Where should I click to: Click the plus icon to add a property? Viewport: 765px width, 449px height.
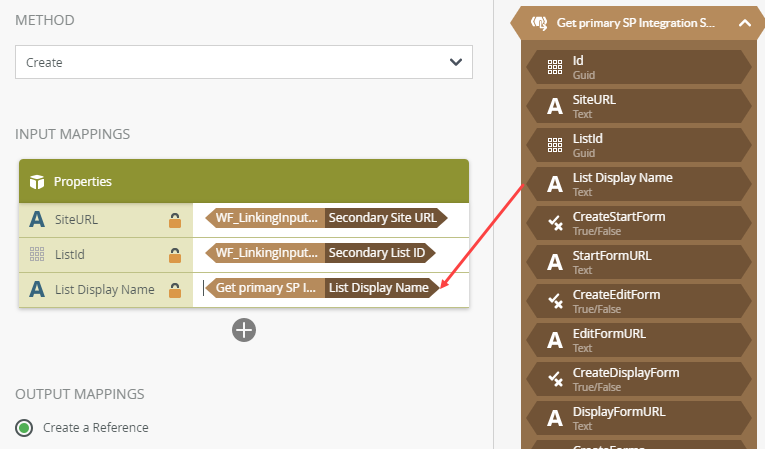(244, 330)
